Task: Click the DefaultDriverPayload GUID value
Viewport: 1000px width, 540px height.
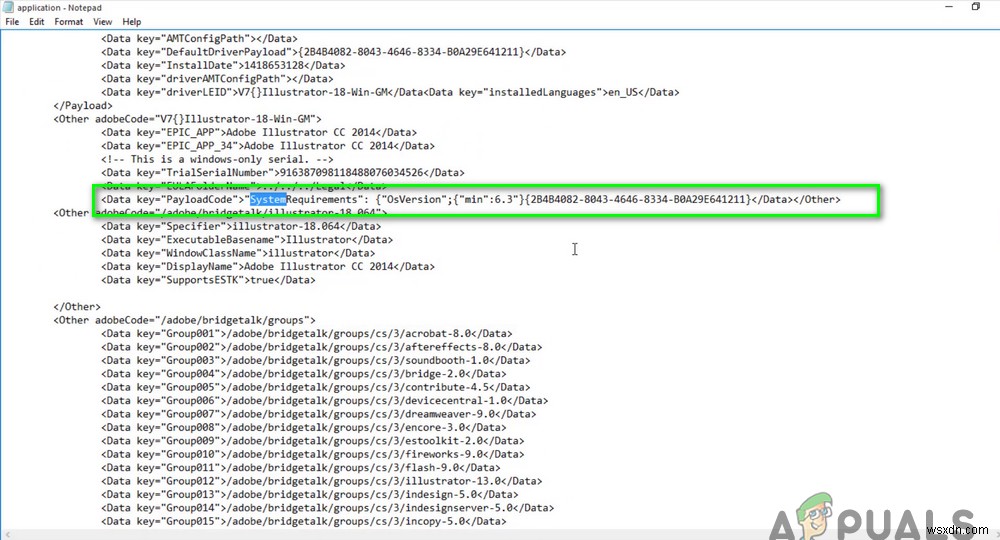Action: [410, 52]
